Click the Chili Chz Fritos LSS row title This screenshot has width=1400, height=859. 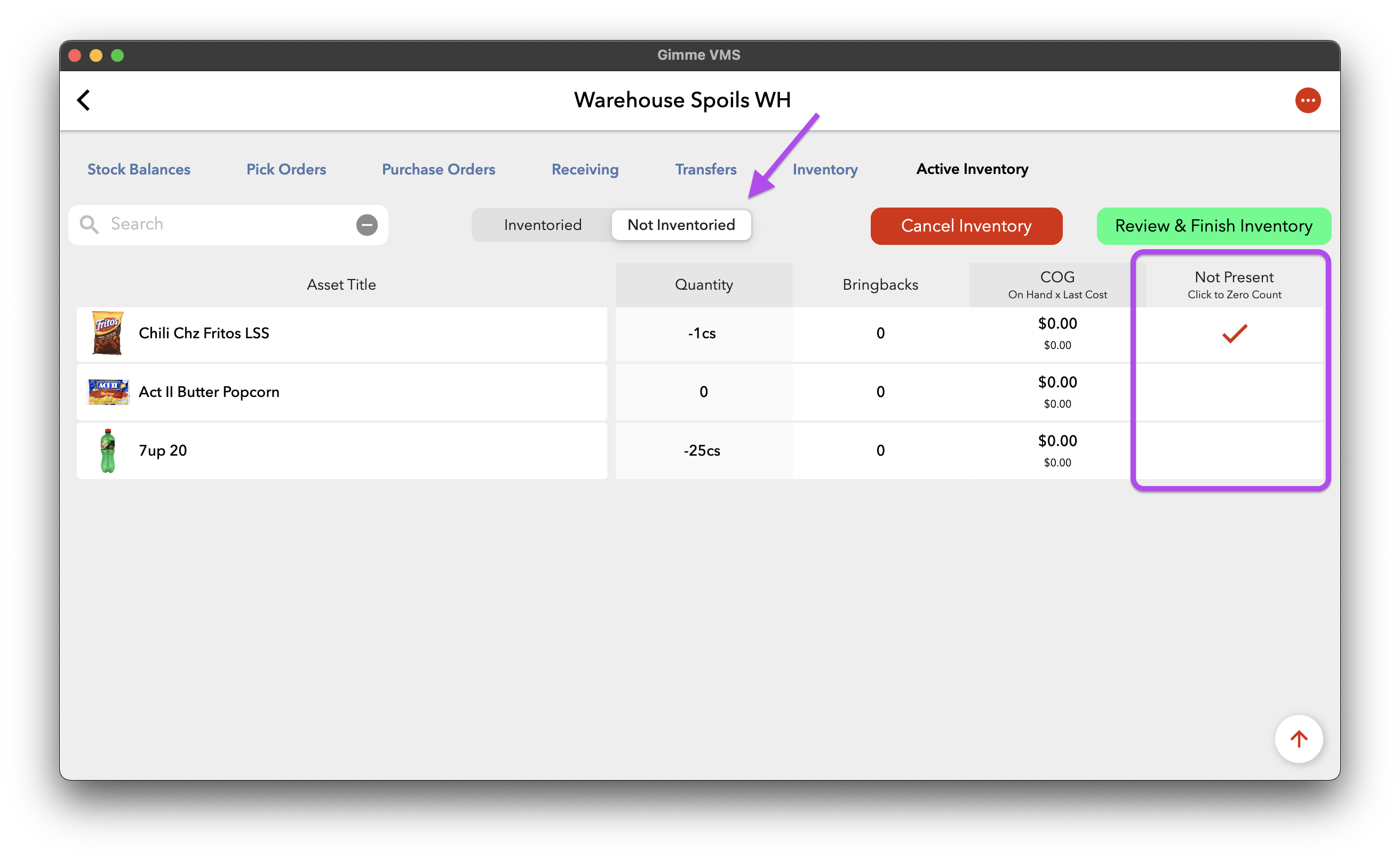click(204, 333)
